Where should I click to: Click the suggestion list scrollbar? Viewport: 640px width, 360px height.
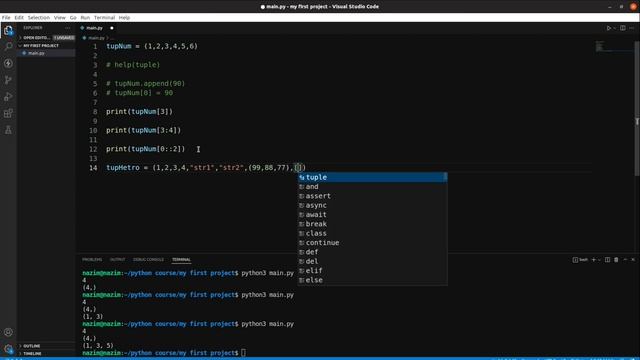tap(445, 177)
